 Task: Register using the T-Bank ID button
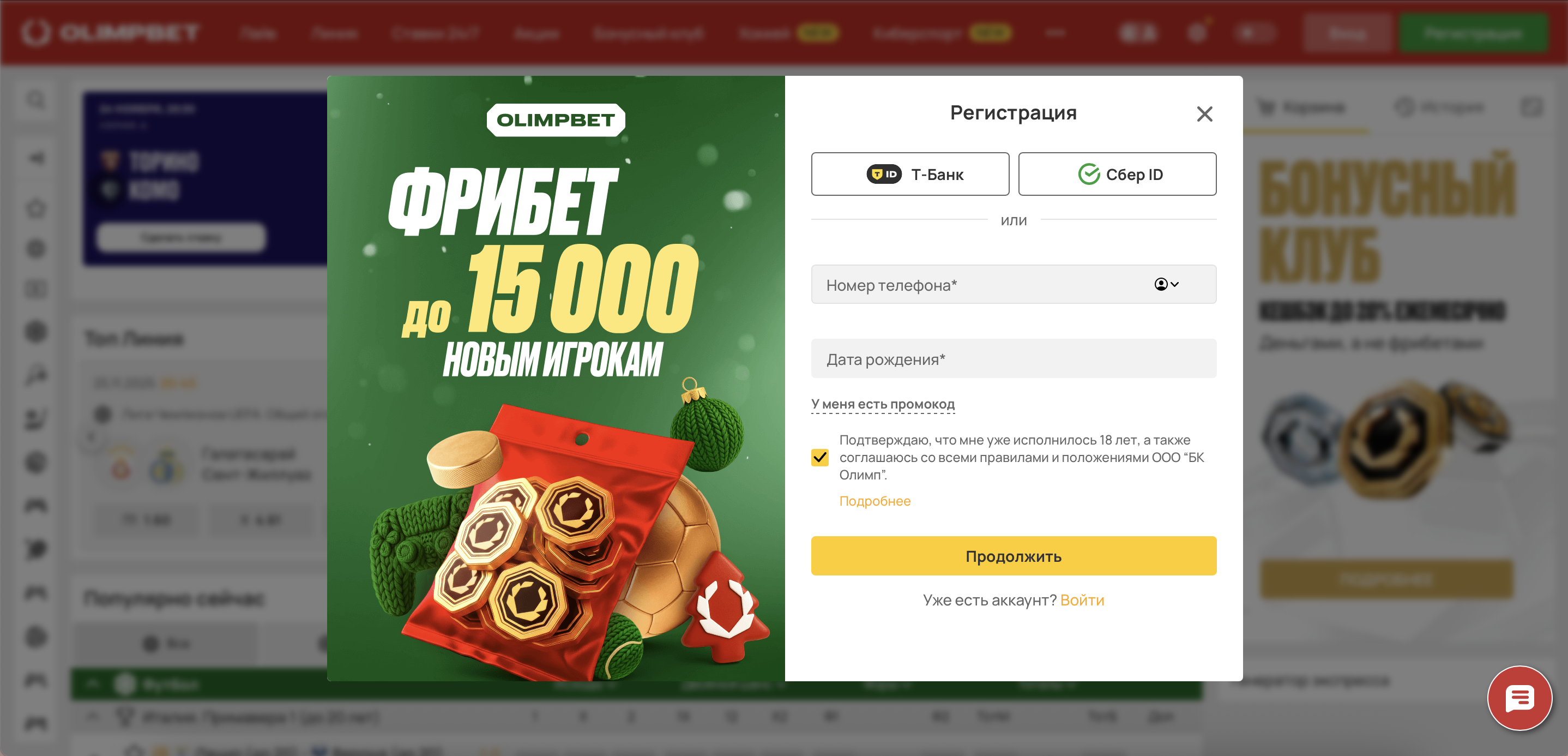910,174
